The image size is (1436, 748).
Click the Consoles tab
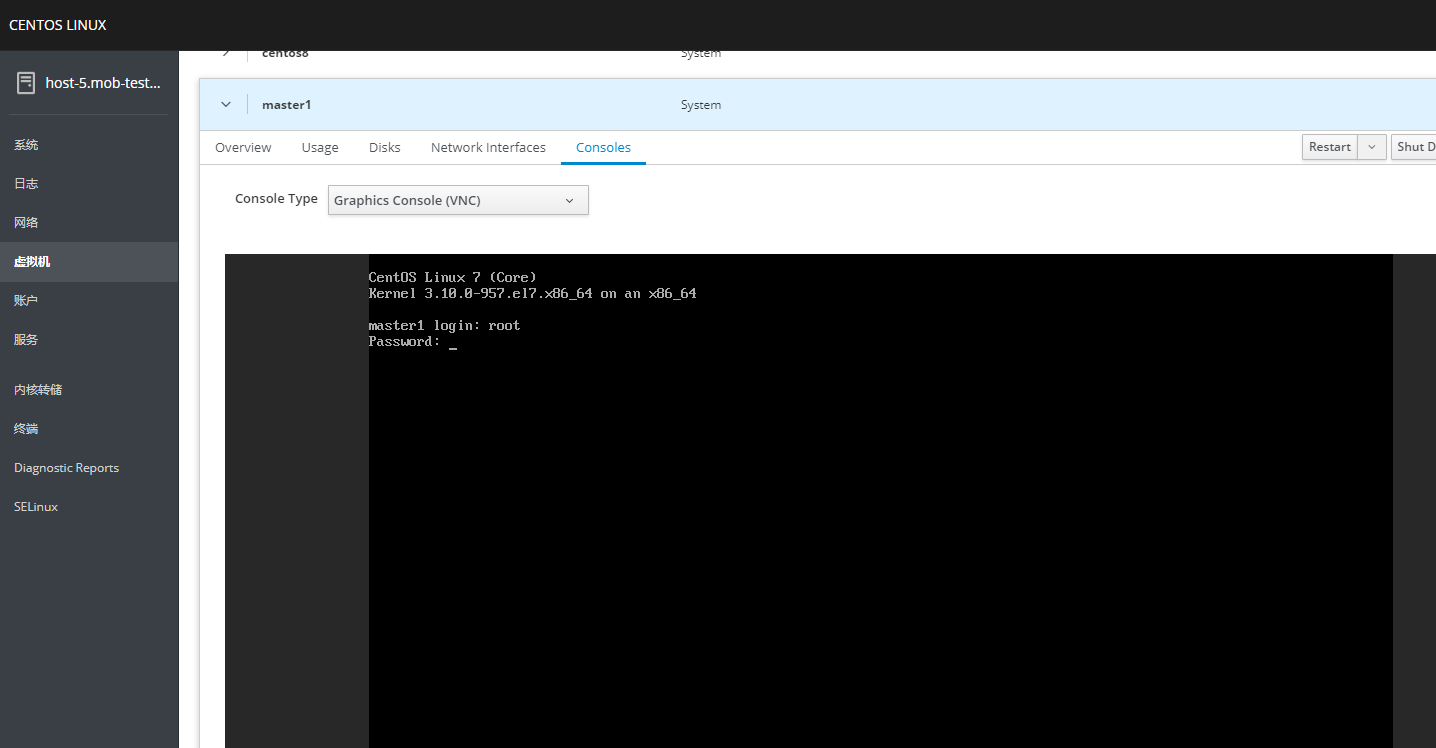(603, 148)
